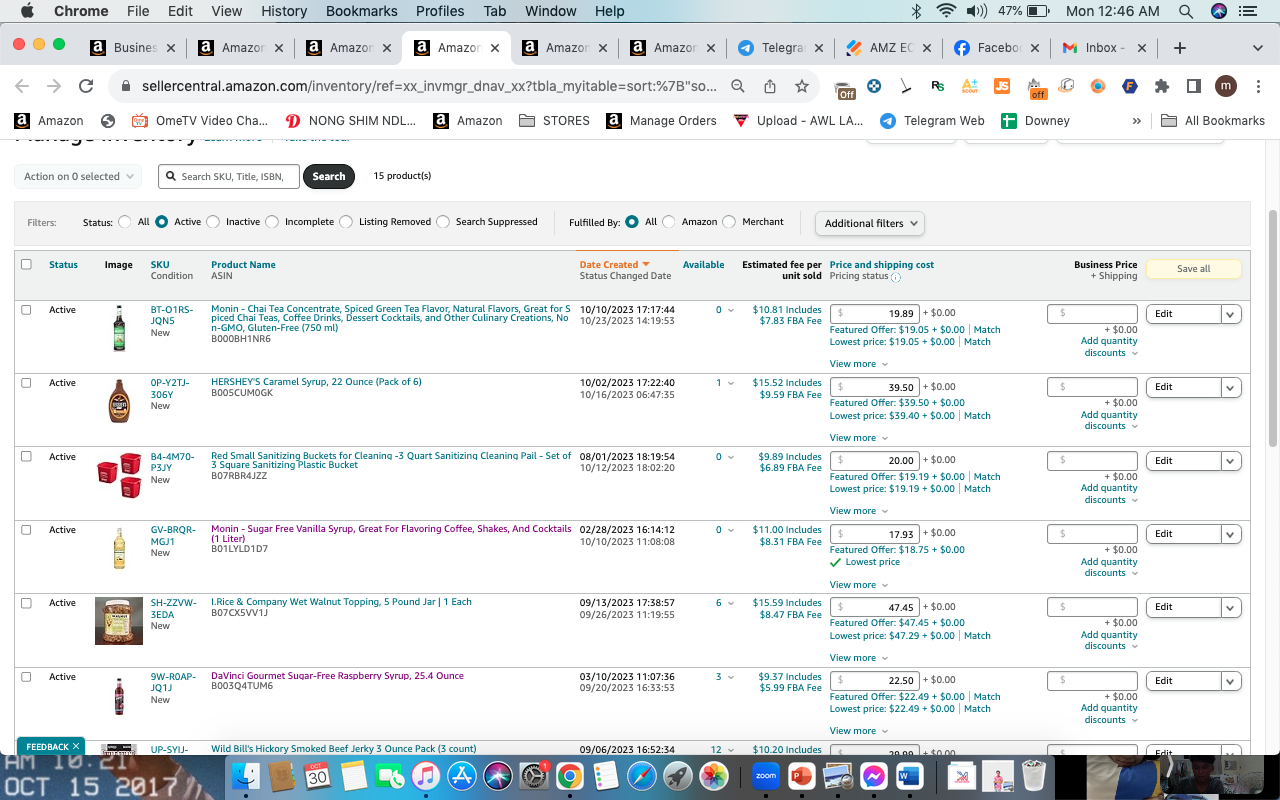Screen dimensions: 1280x800
Task: Expand the Available chevron for I.Rice Walnut Topping
Action: pyautogui.click(x=731, y=603)
